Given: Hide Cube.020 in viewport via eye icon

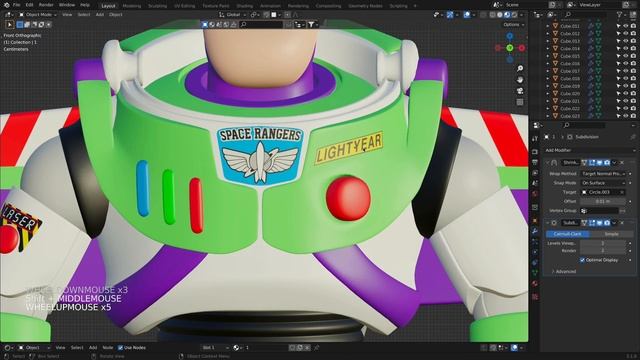Looking at the screenshot, I should tap(626, 93).
